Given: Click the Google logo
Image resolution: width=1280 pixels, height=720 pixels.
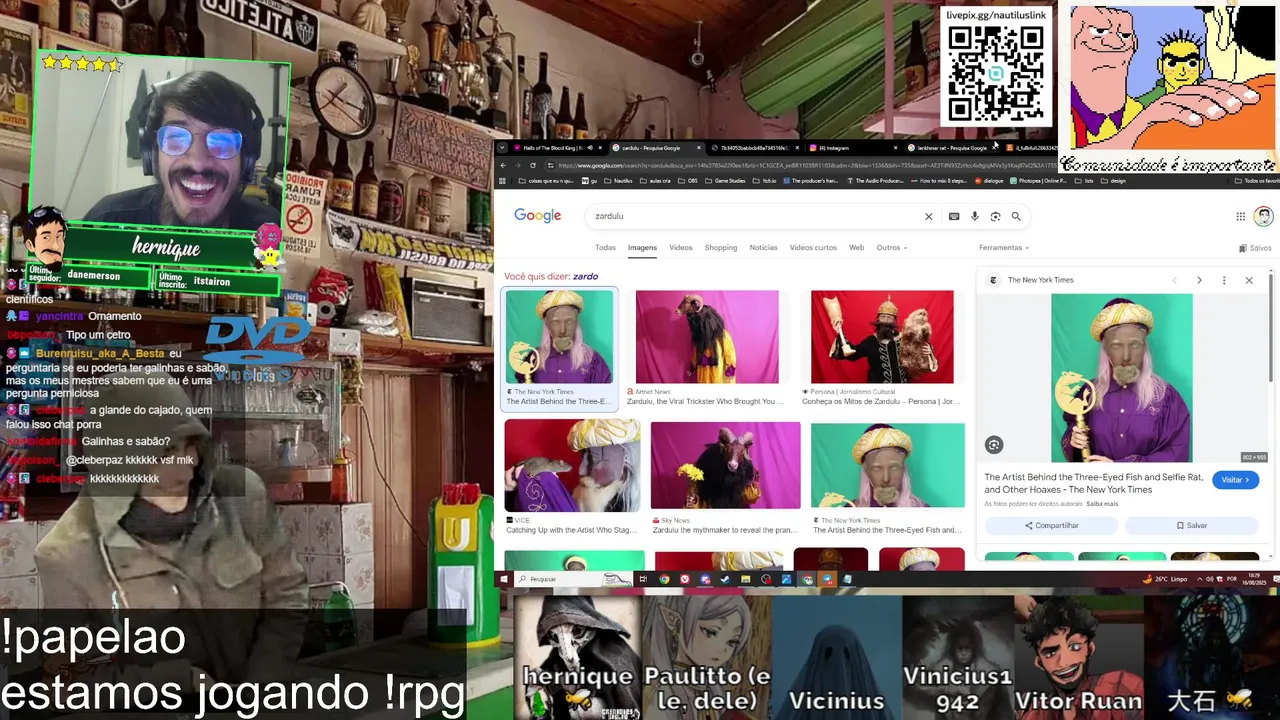Looking at the screenshot, I should pos(538,216).
